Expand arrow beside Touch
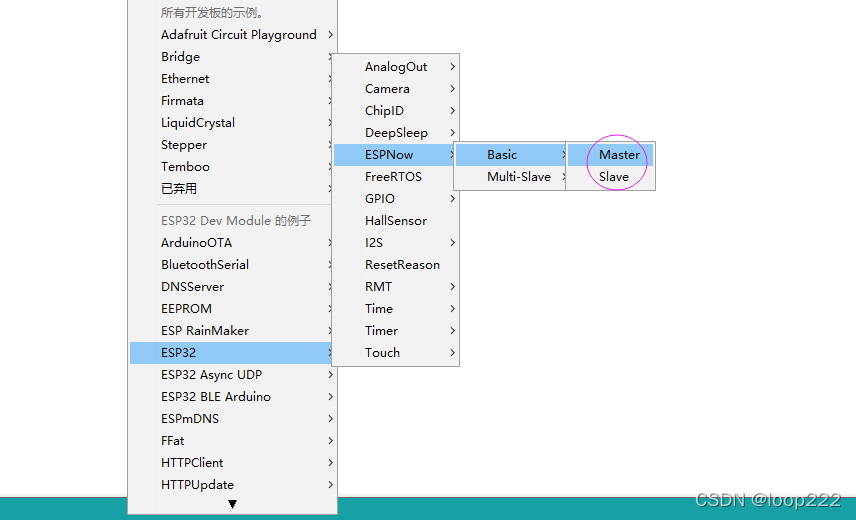 pyautogui.click(x=453, y=352)
